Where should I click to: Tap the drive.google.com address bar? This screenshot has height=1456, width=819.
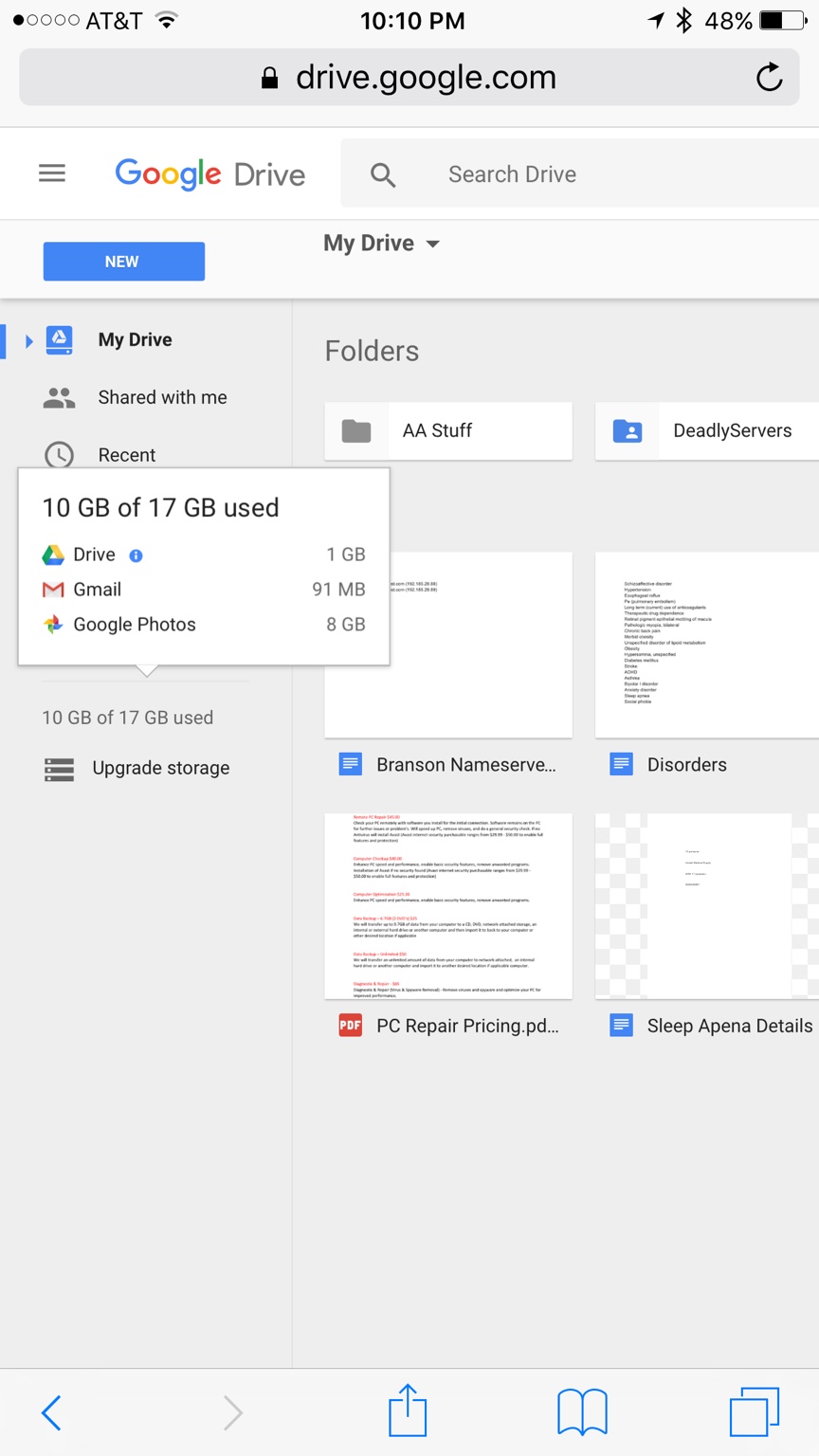(x=409, y=77)
